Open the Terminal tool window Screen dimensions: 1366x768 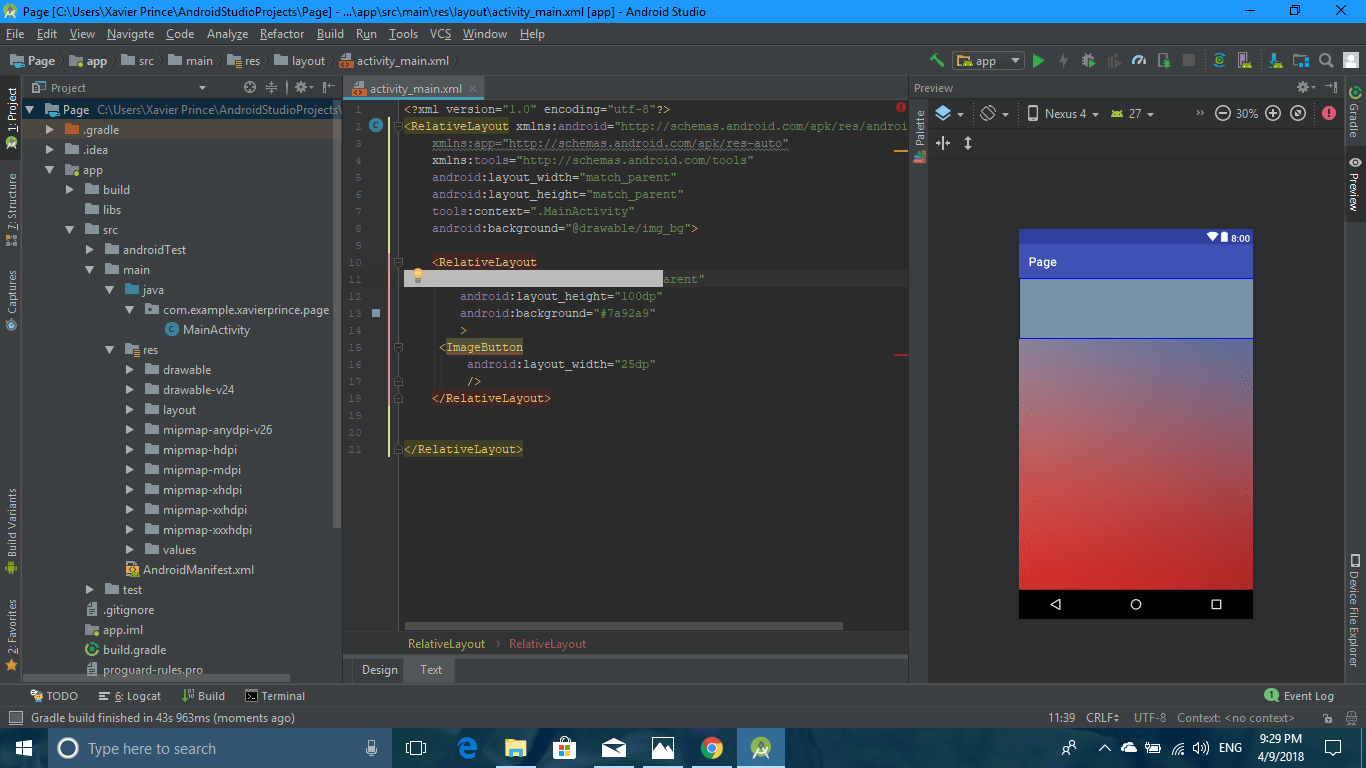tap(275, 696)
